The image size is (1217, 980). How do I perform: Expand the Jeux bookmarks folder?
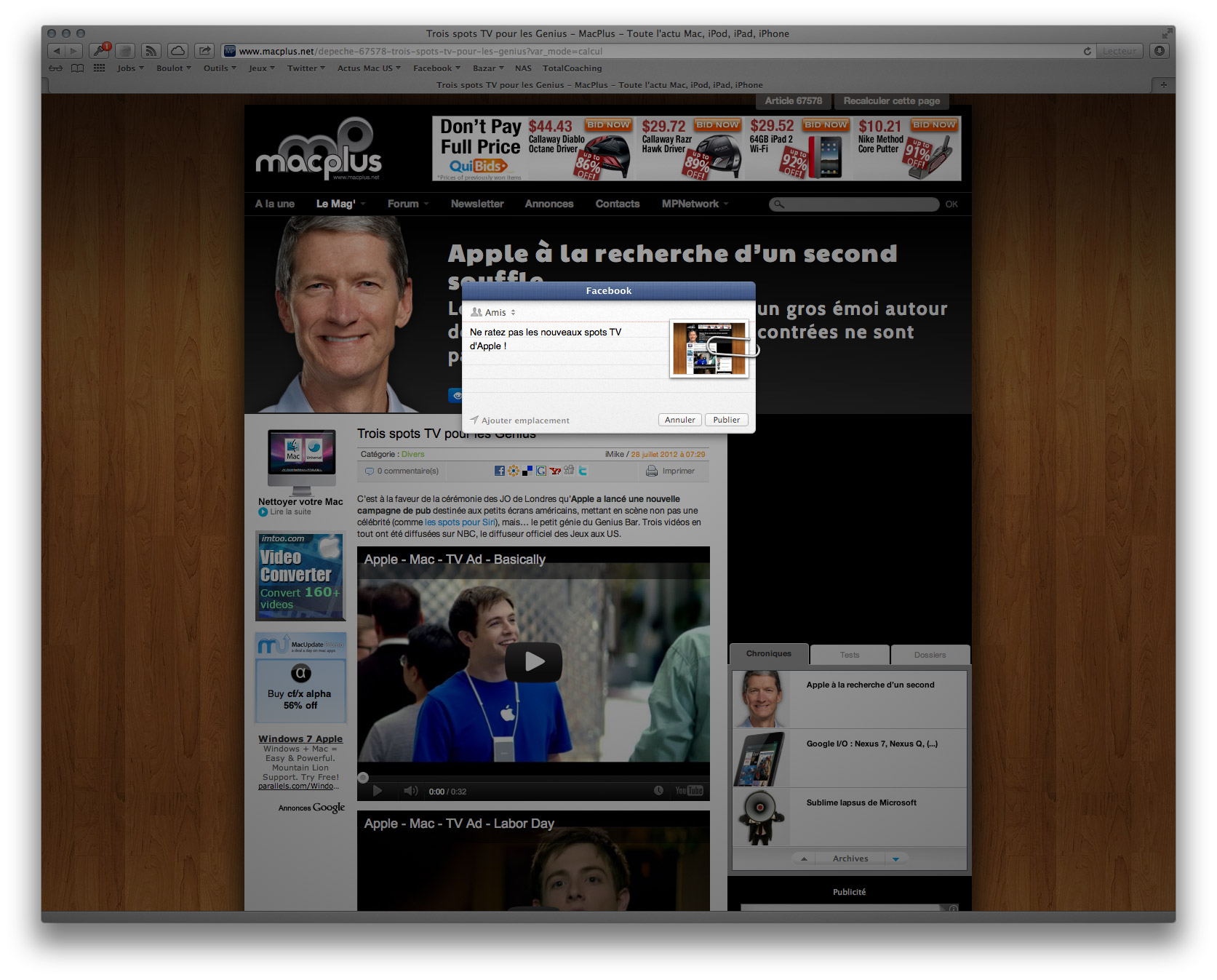pos(262,68)
